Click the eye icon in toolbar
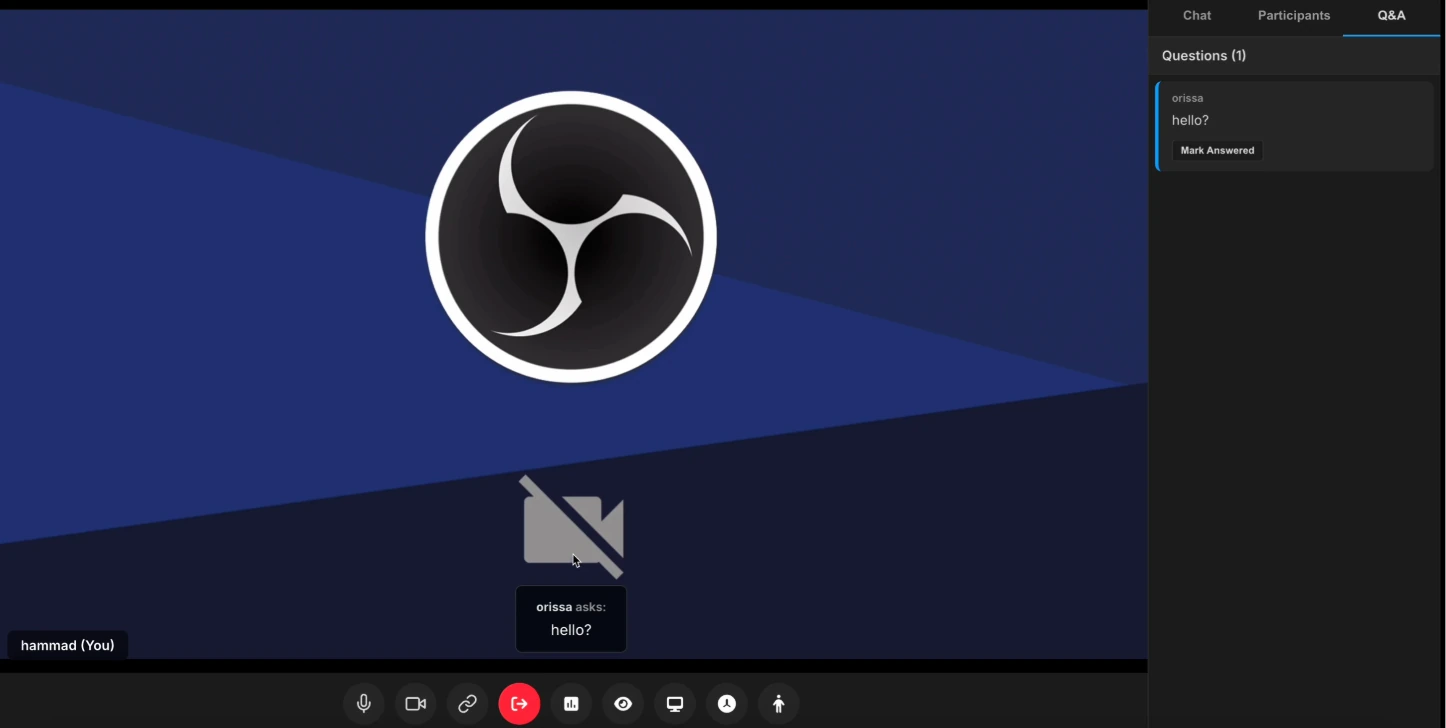The width and height of the screenshot is (1446, 728). click(x=624, y=704)
